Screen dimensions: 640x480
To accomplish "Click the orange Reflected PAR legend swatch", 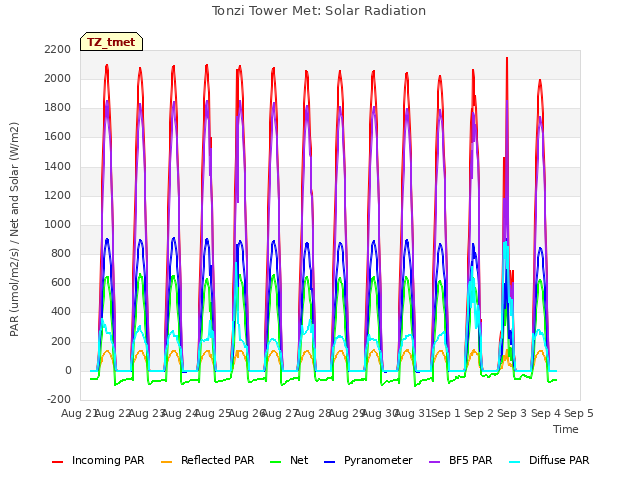I will (x=167, y=462).
